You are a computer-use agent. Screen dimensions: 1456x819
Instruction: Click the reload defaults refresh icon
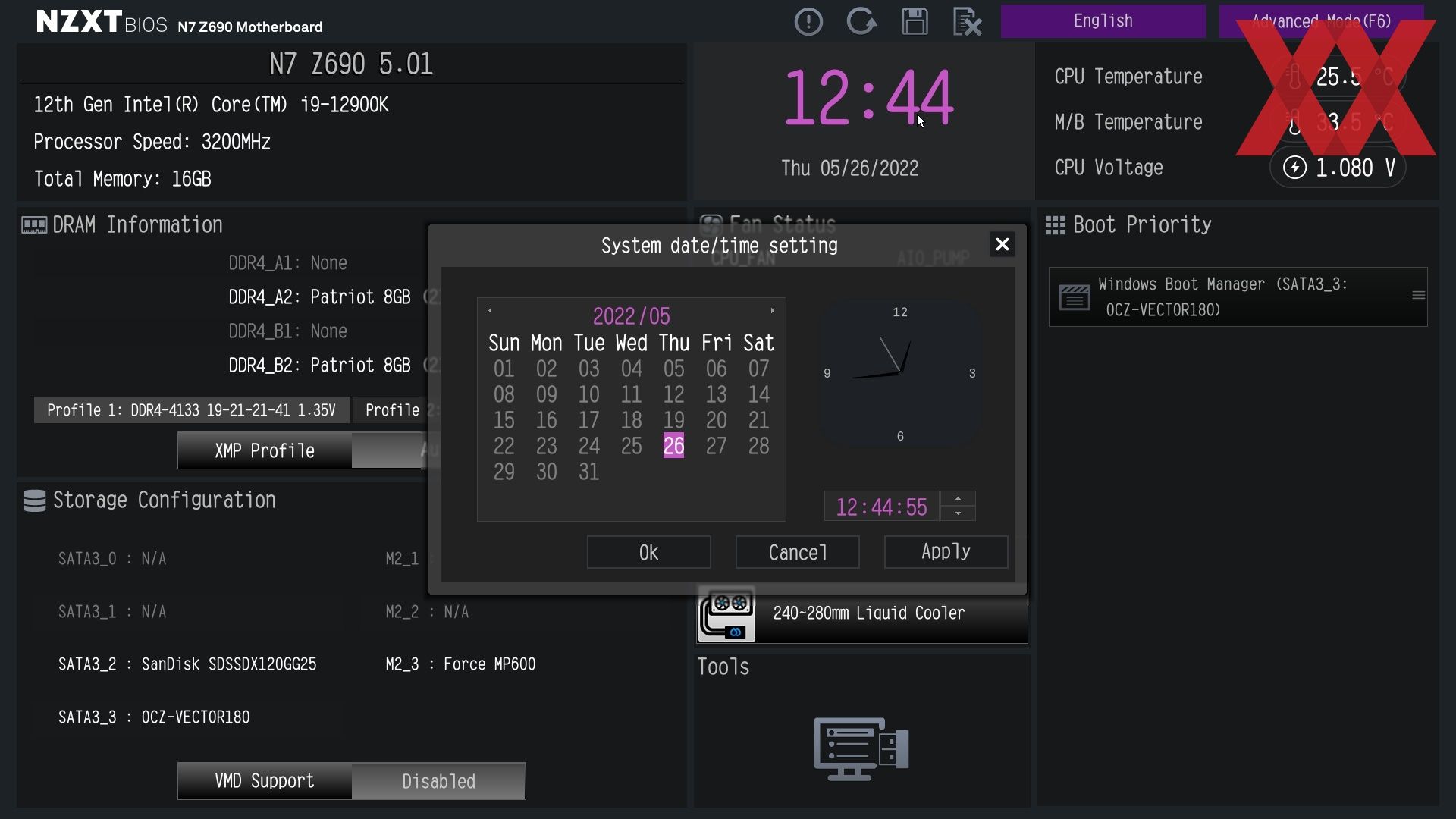(861, 21)
